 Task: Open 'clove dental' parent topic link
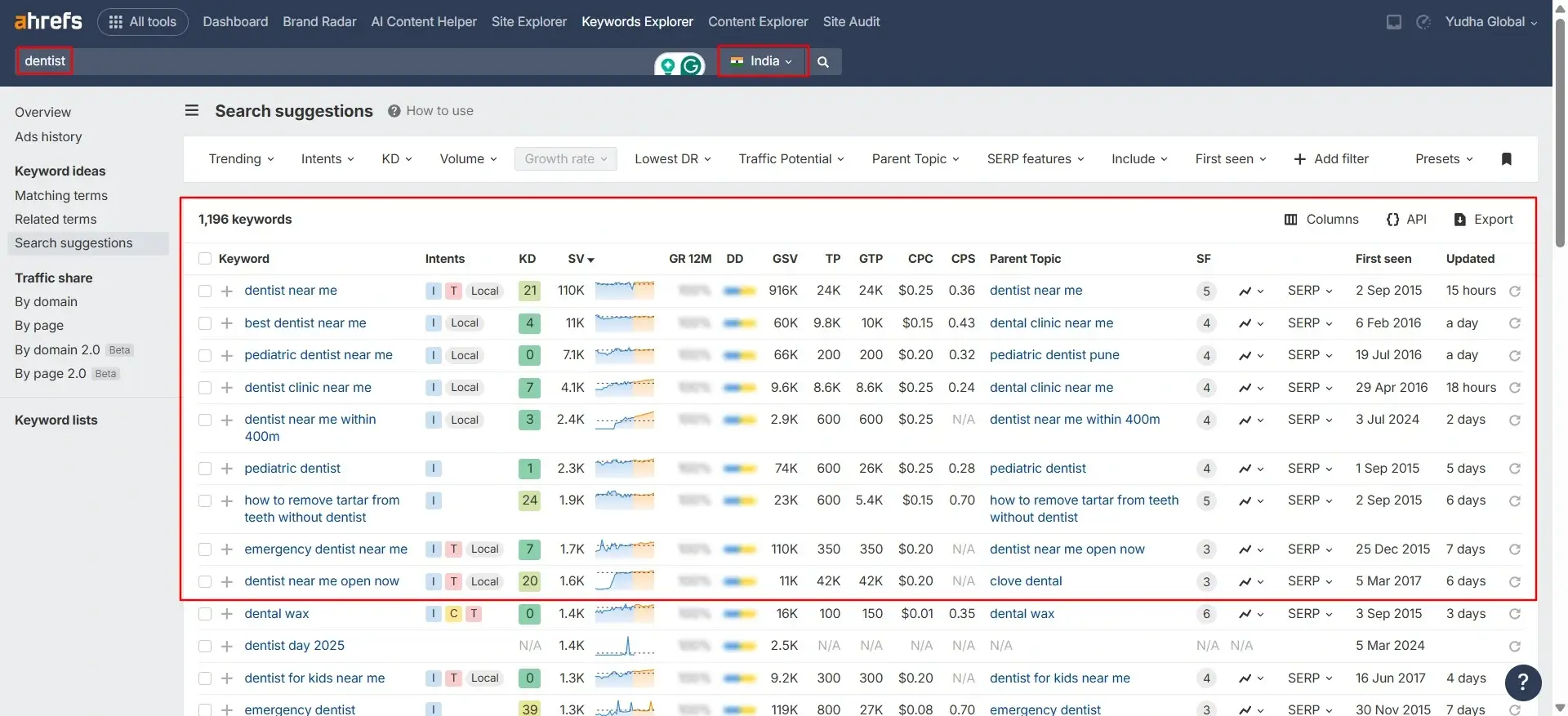click(x=1026, y=581)
